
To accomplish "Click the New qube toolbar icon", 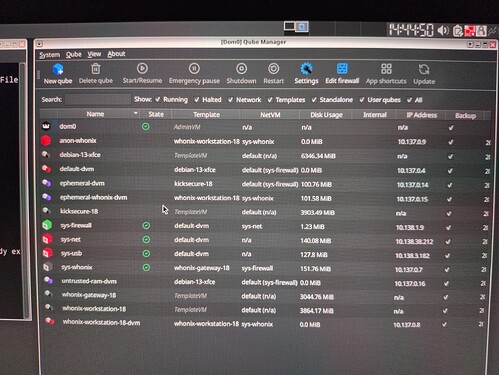I will click(x=58, y=69).
